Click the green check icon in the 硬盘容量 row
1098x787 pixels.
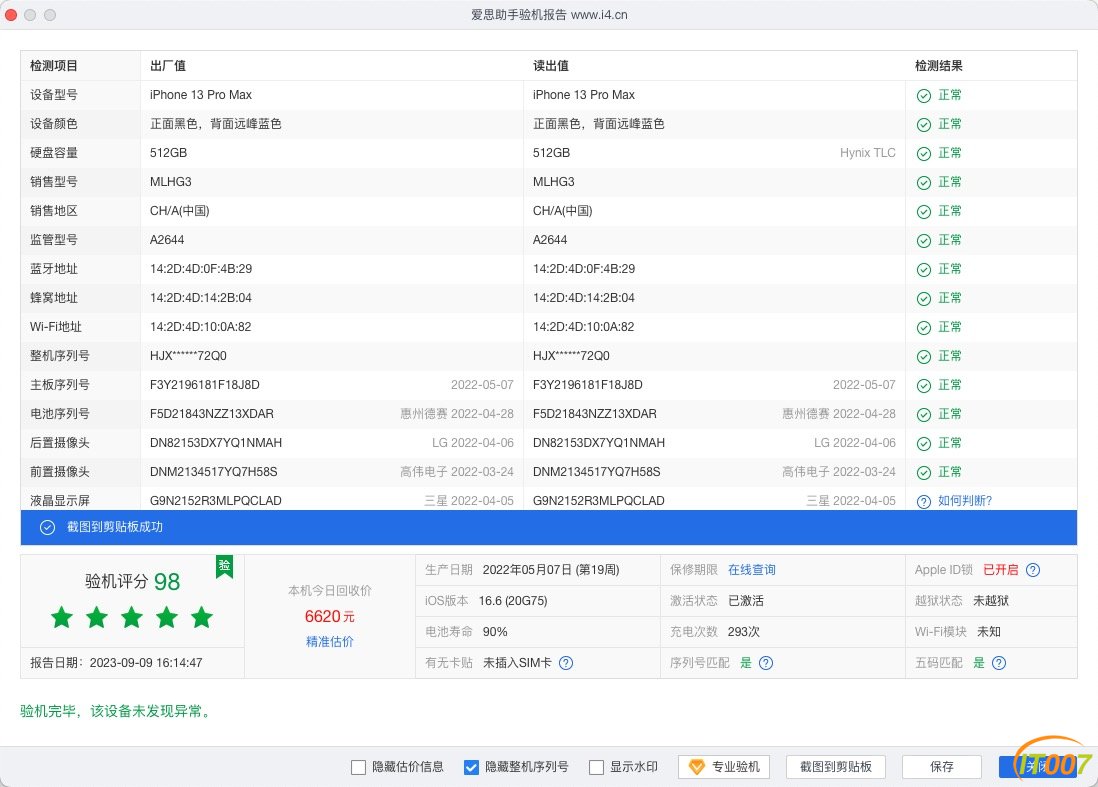coord(924,154)
